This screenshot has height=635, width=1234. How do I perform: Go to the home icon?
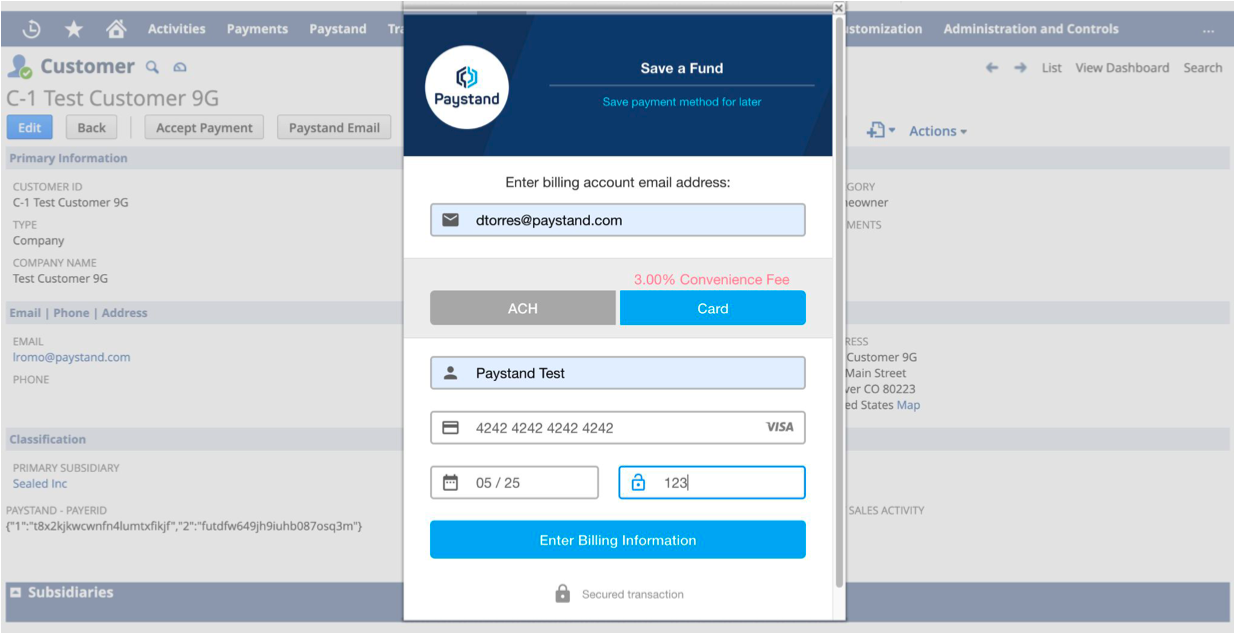[116, 29]
